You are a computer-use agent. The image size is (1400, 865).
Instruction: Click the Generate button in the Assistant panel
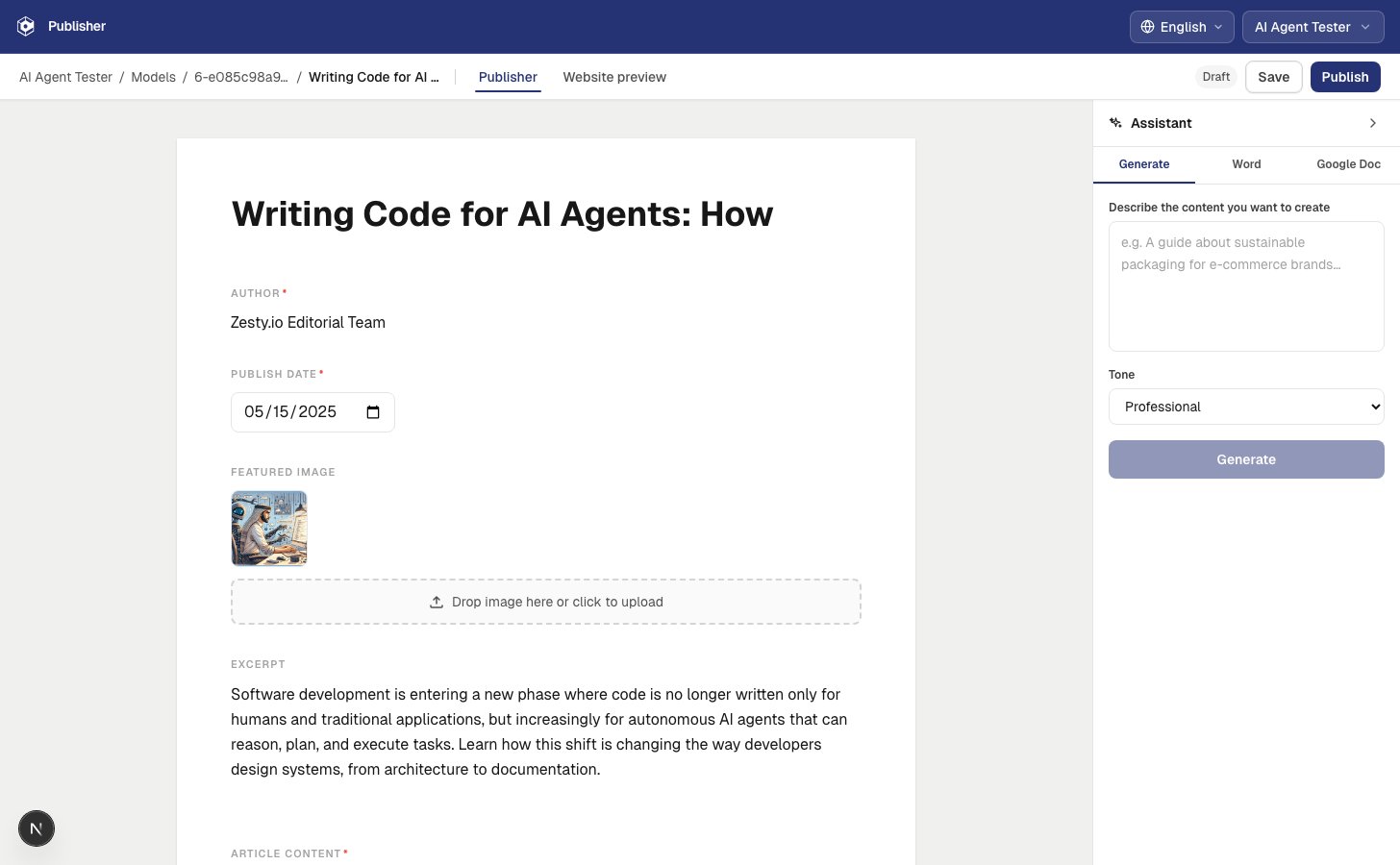click(1246, 459)
